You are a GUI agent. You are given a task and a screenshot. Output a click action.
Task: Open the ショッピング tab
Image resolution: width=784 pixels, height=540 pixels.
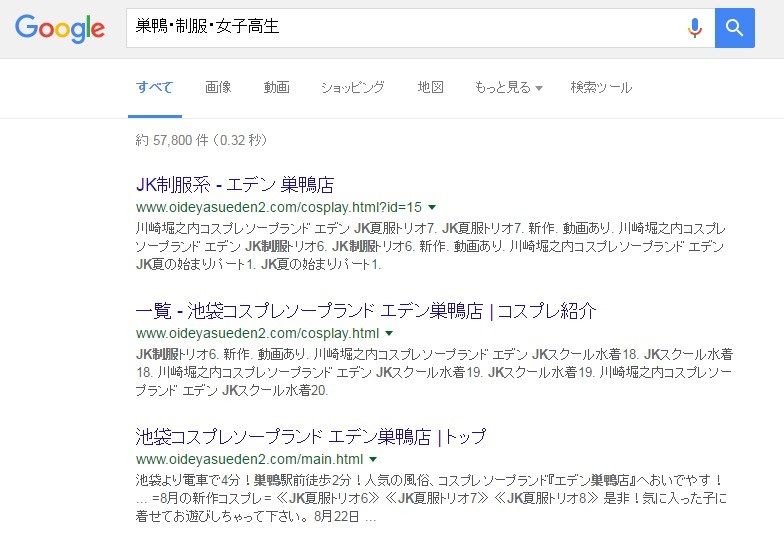tap(352, 88)
